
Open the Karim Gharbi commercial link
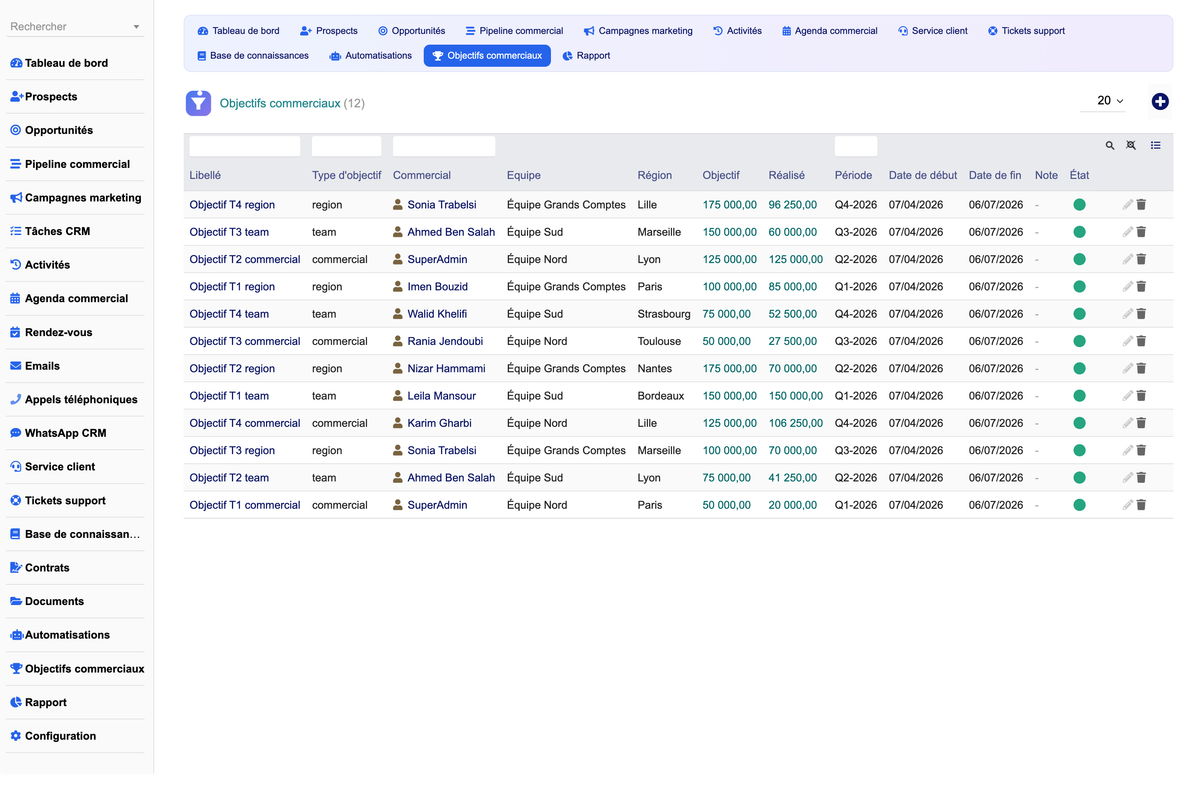[439, 423]
